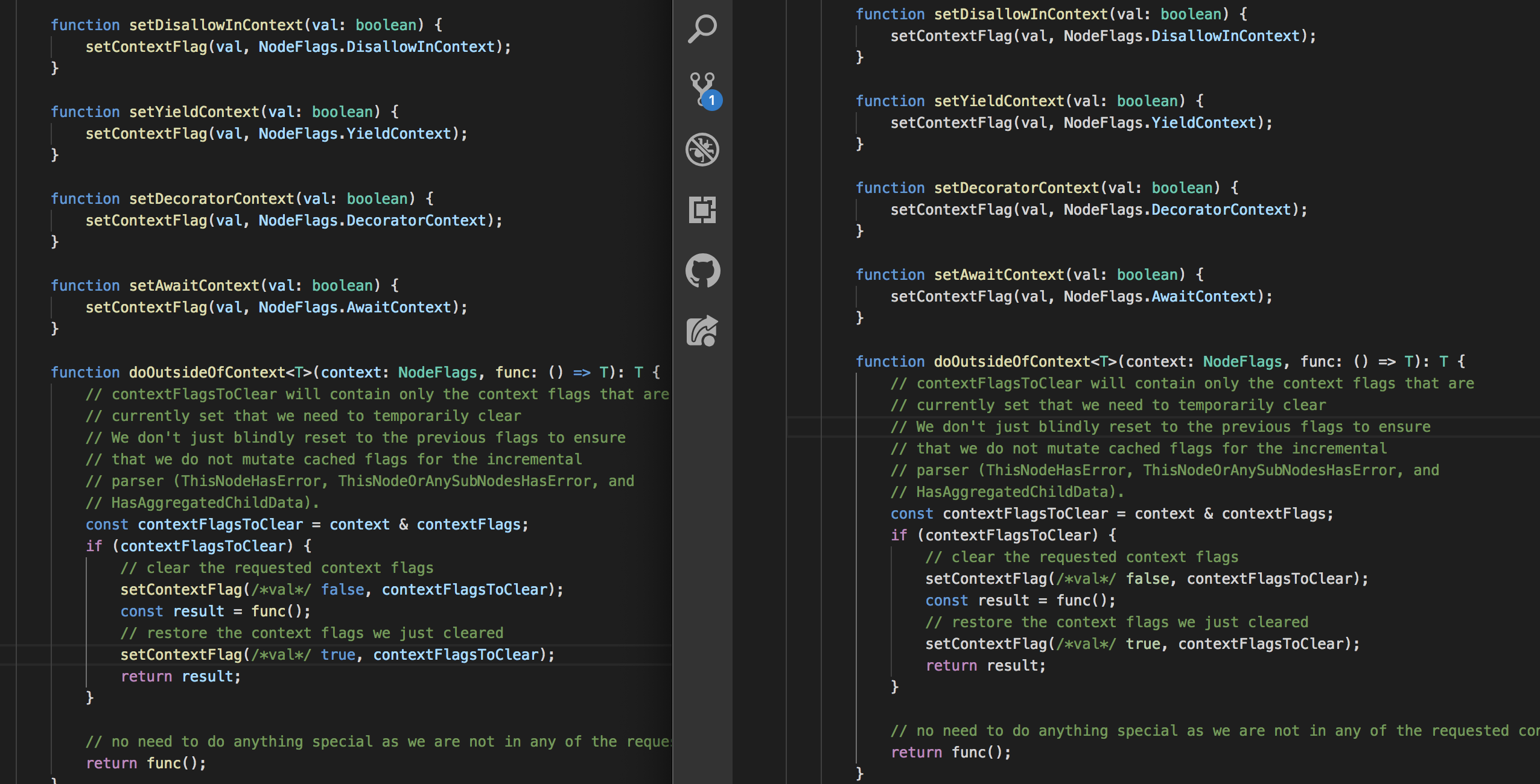Click NodeFlags.AwaitContext in the right editor
Viewport: 1540px width, 784px height.
[1160, 296]
